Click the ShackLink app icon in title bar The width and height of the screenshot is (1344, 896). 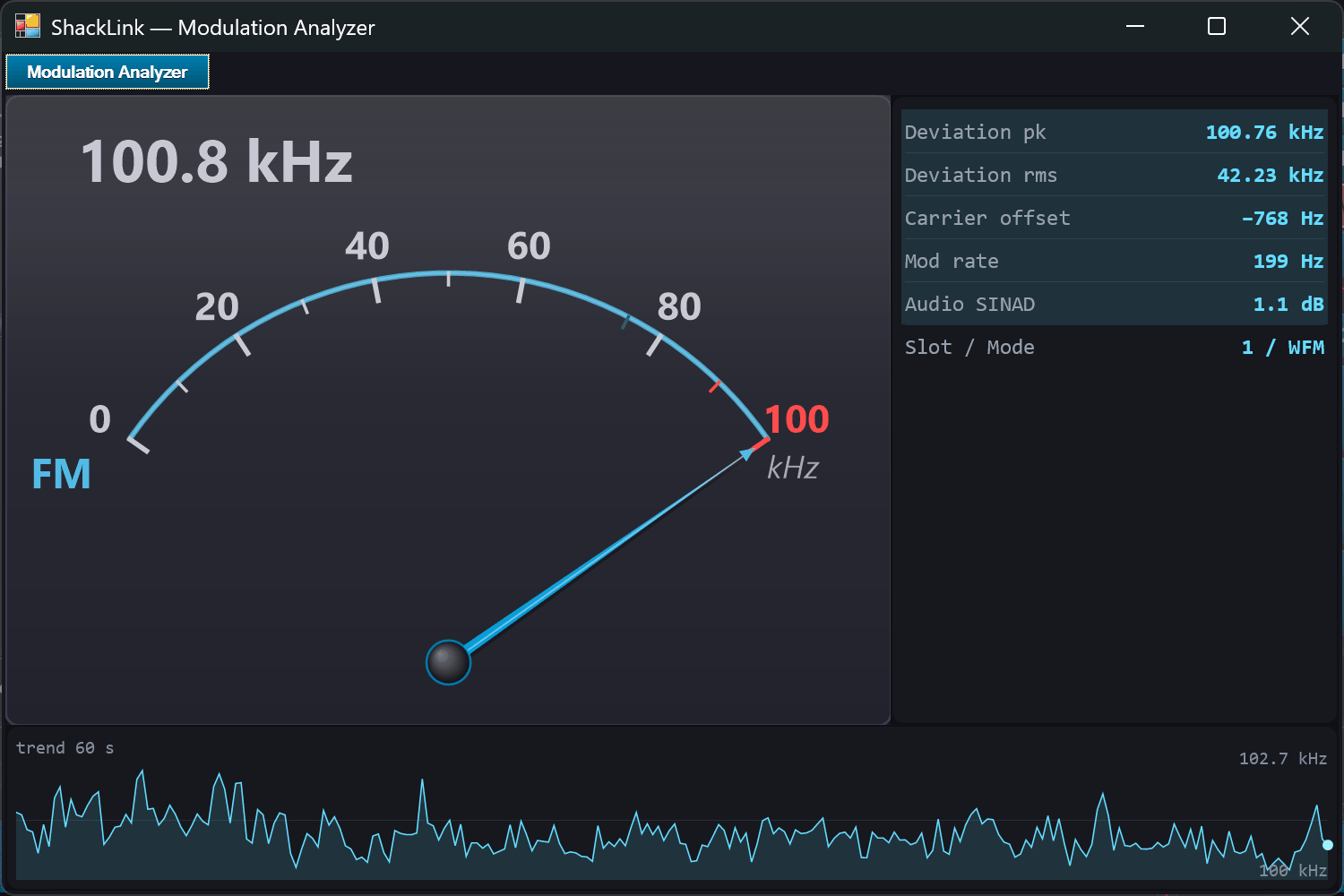pos(28,27)
